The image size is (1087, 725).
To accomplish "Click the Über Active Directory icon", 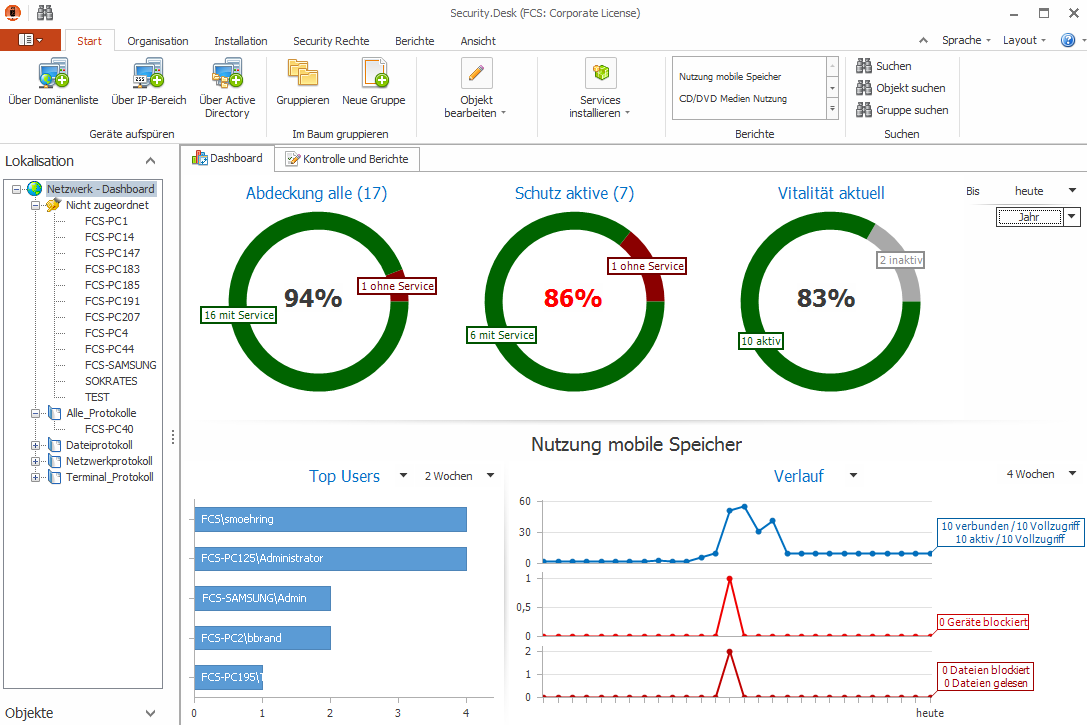I will [x=227, y=73].
